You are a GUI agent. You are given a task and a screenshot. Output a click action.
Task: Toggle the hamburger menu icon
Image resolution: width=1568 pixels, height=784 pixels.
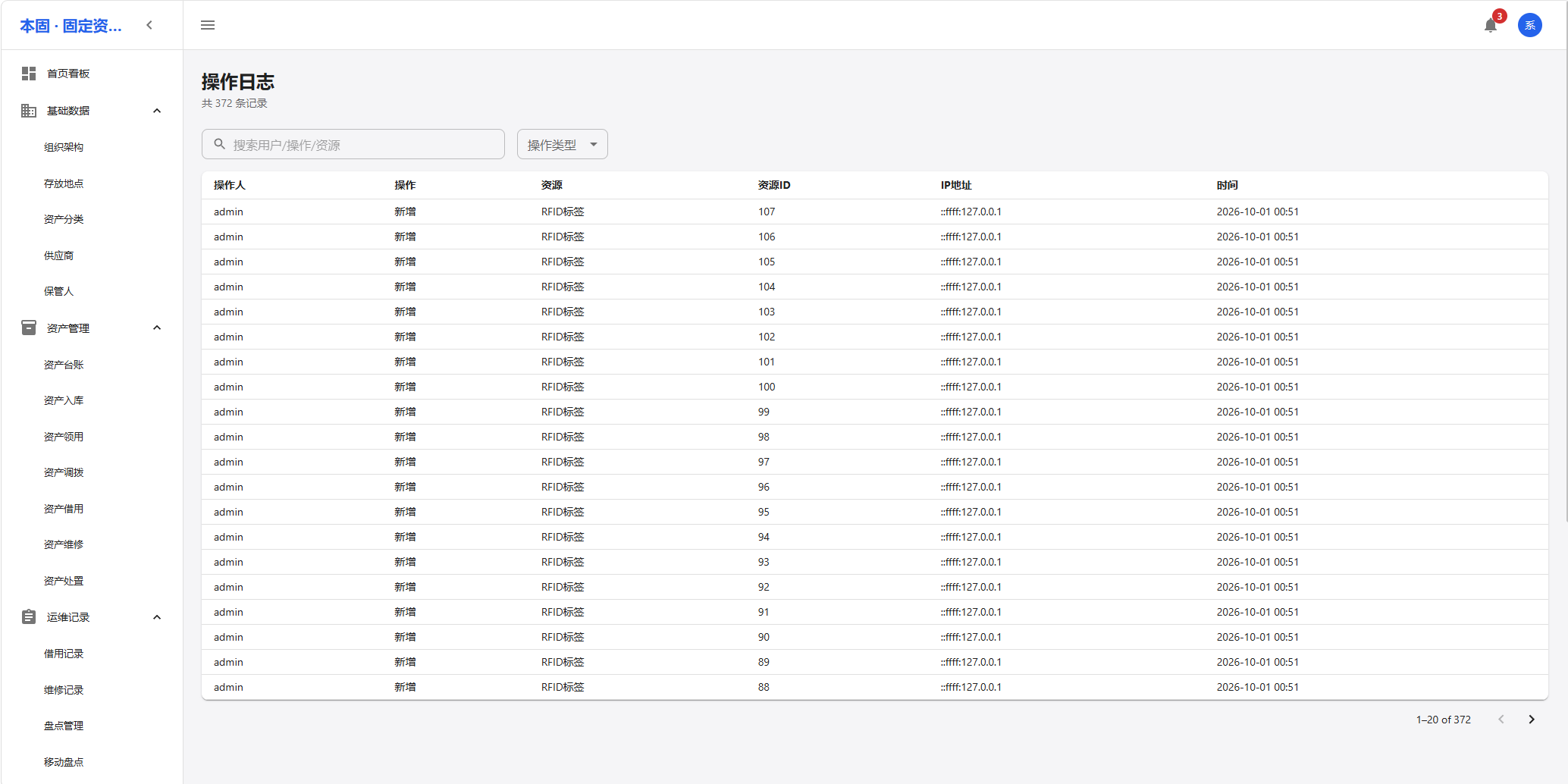click(208, 25)
